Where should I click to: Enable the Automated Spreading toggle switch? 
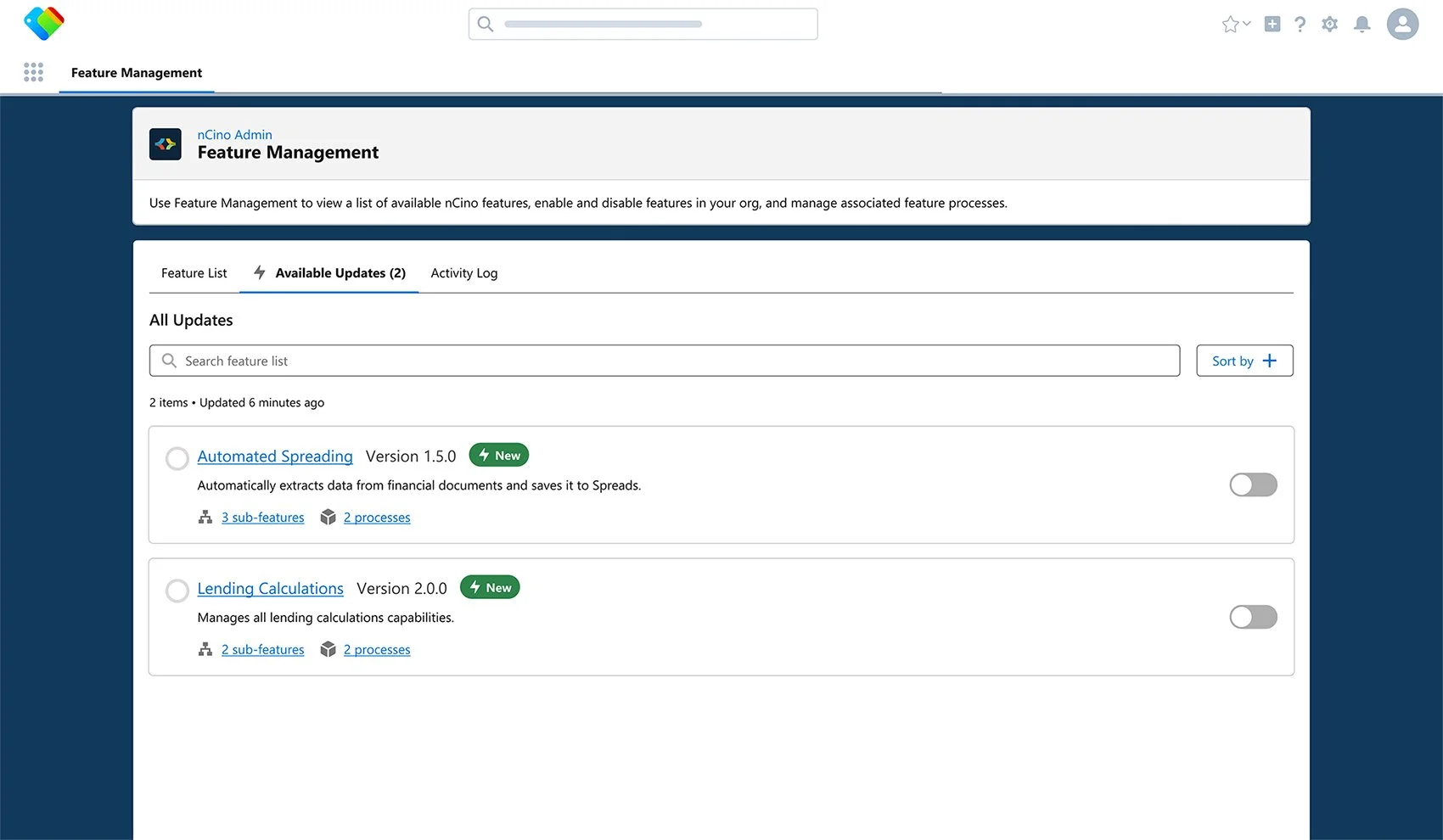tap(1254, 484)
